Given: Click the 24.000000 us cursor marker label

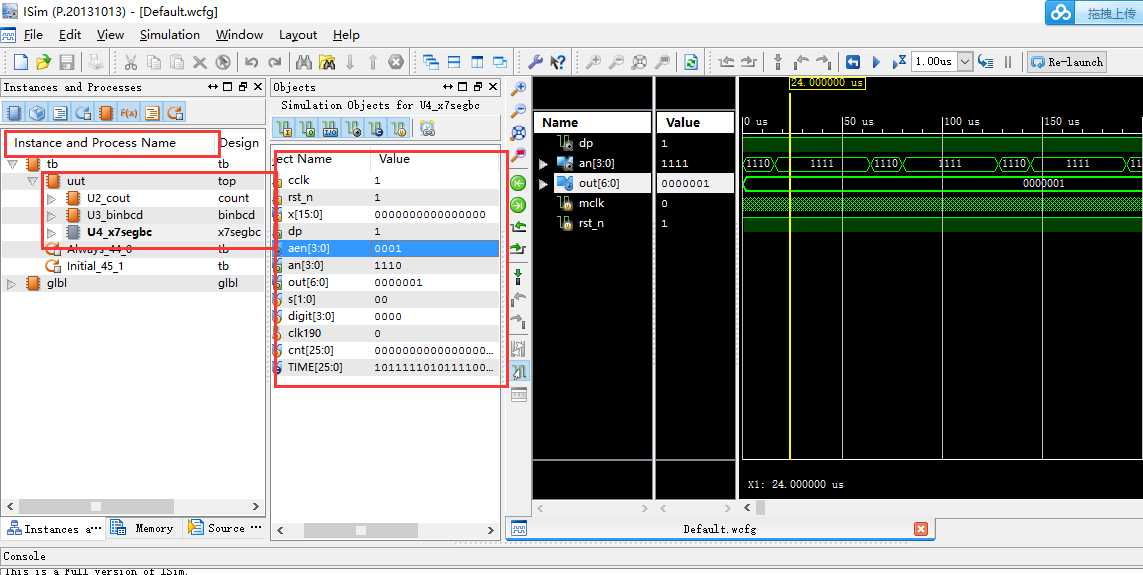Looking at the screenshot, I should pyautogui.click(x=827, y=82).
